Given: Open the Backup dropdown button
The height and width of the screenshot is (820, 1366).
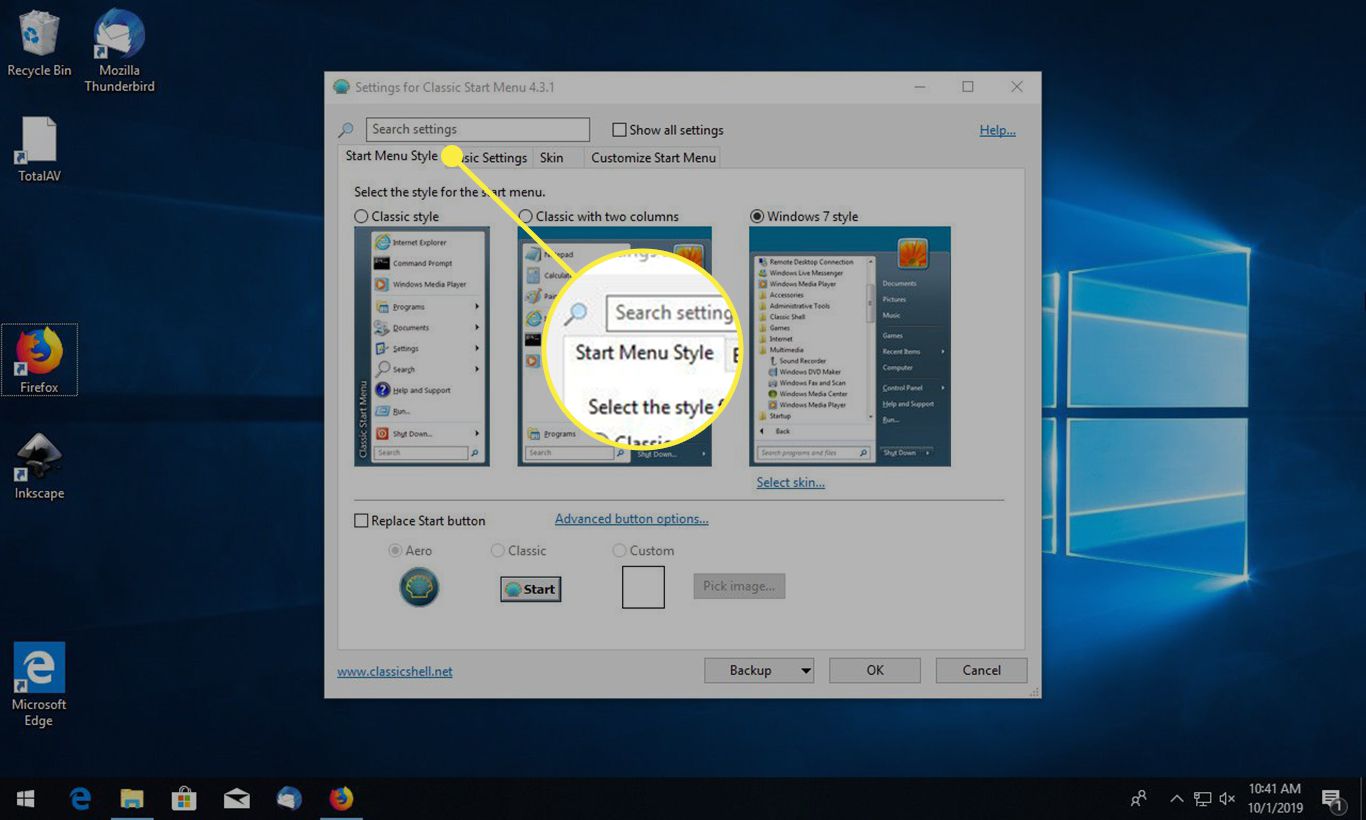Looking at the screenshot, I should [759, 670].
